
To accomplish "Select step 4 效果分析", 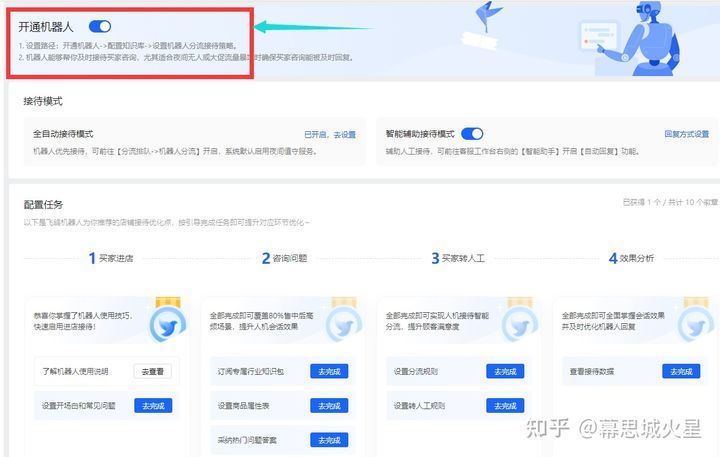I will (x=631, y=258).
